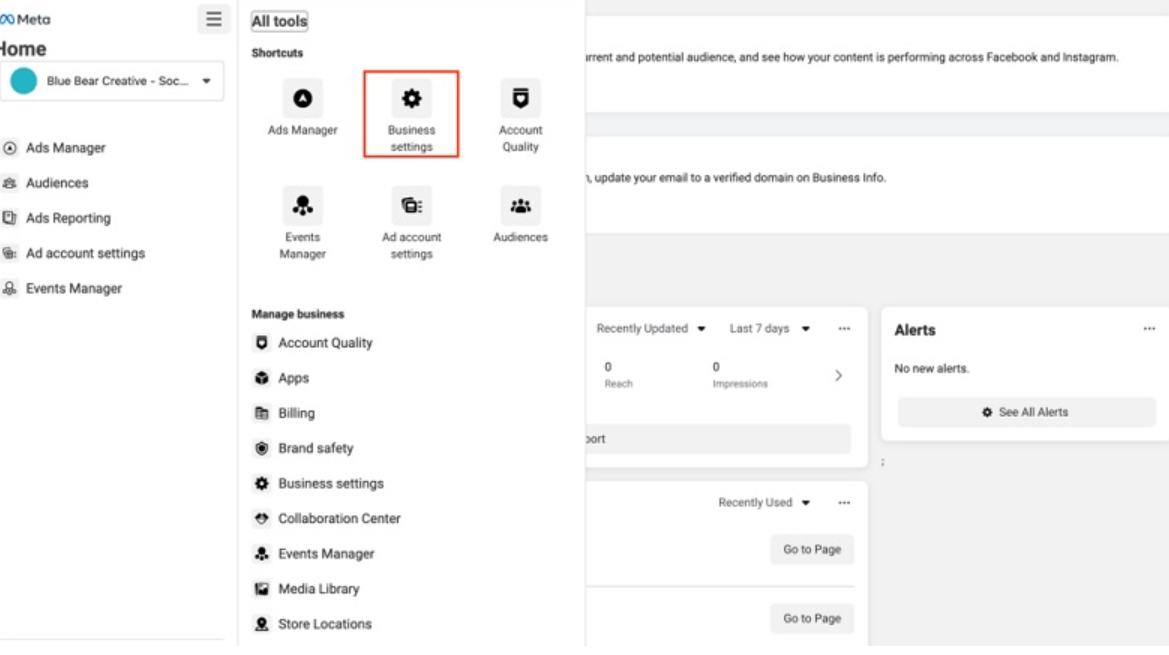1169x655 pixels.
Task: Open Events Manager shortcut icon
Action: pos(302,206)
